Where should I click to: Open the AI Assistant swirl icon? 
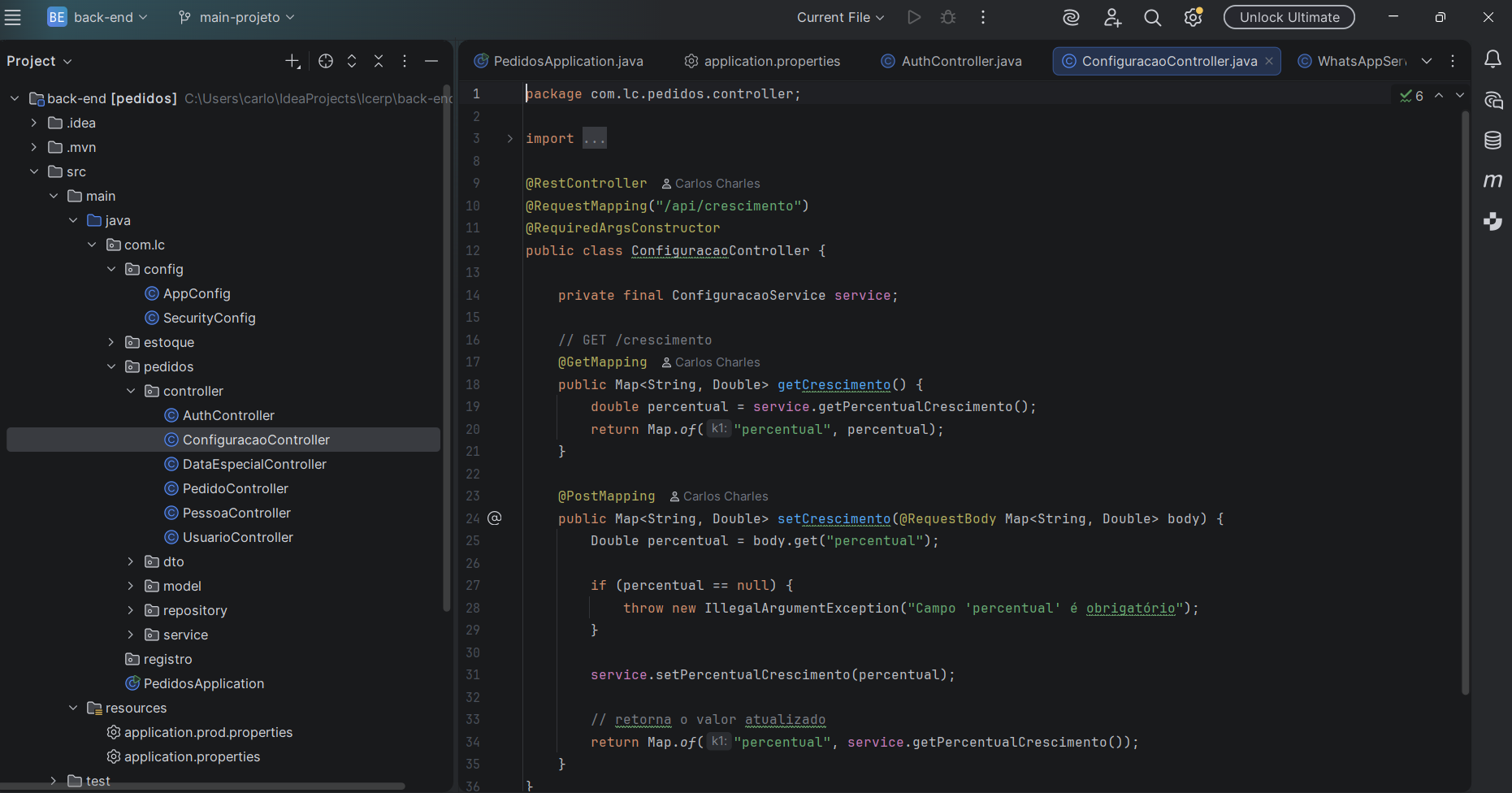(x=1071, y=17)
